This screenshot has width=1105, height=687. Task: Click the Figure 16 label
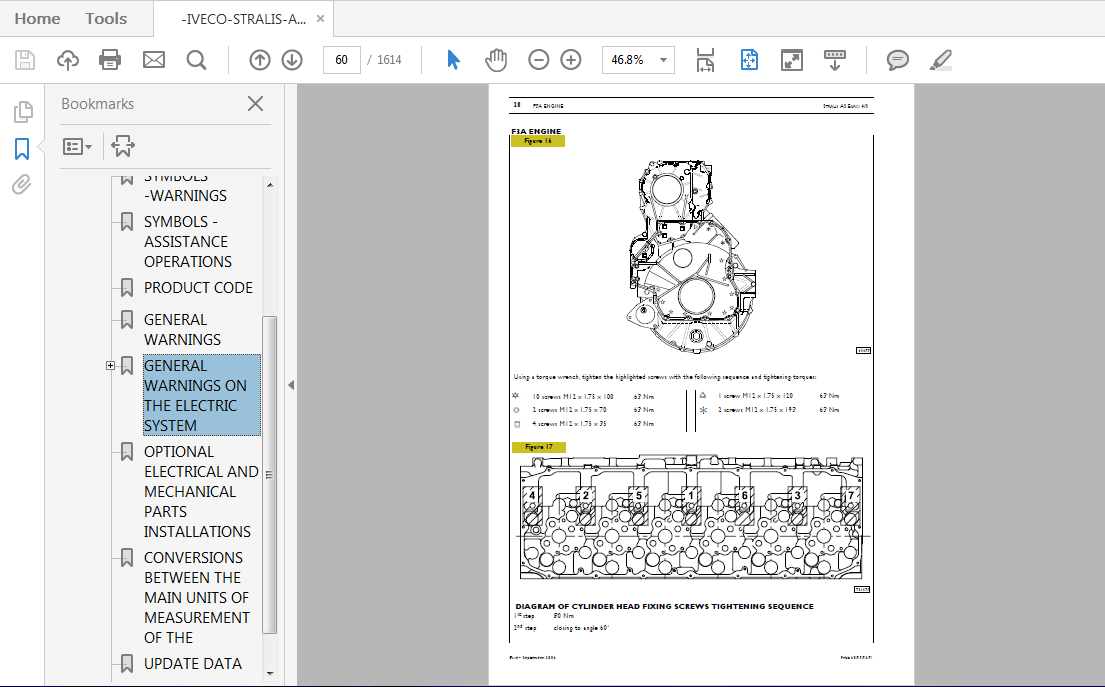tap(538, 141)
